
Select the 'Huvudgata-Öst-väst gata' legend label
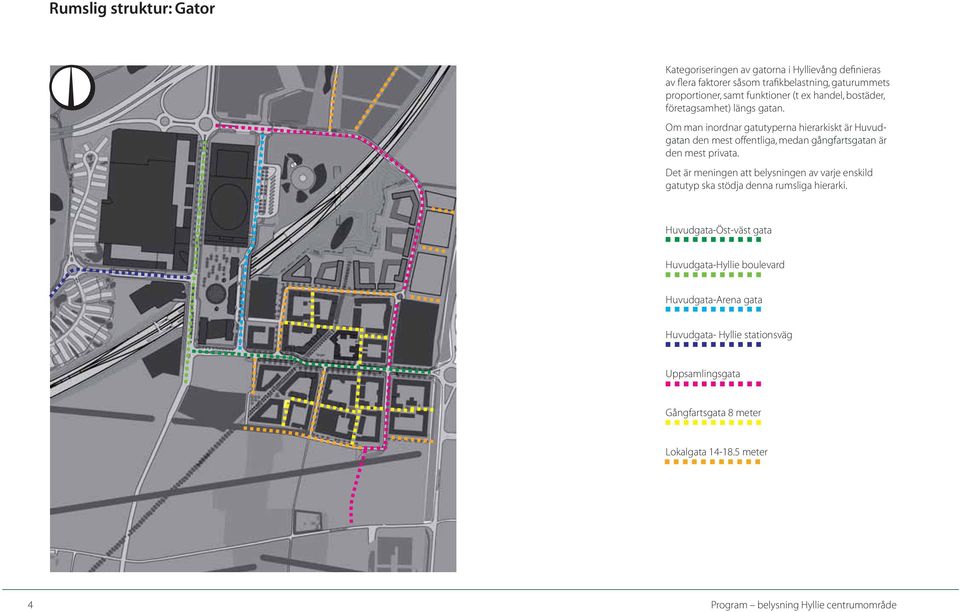[718, 230]
